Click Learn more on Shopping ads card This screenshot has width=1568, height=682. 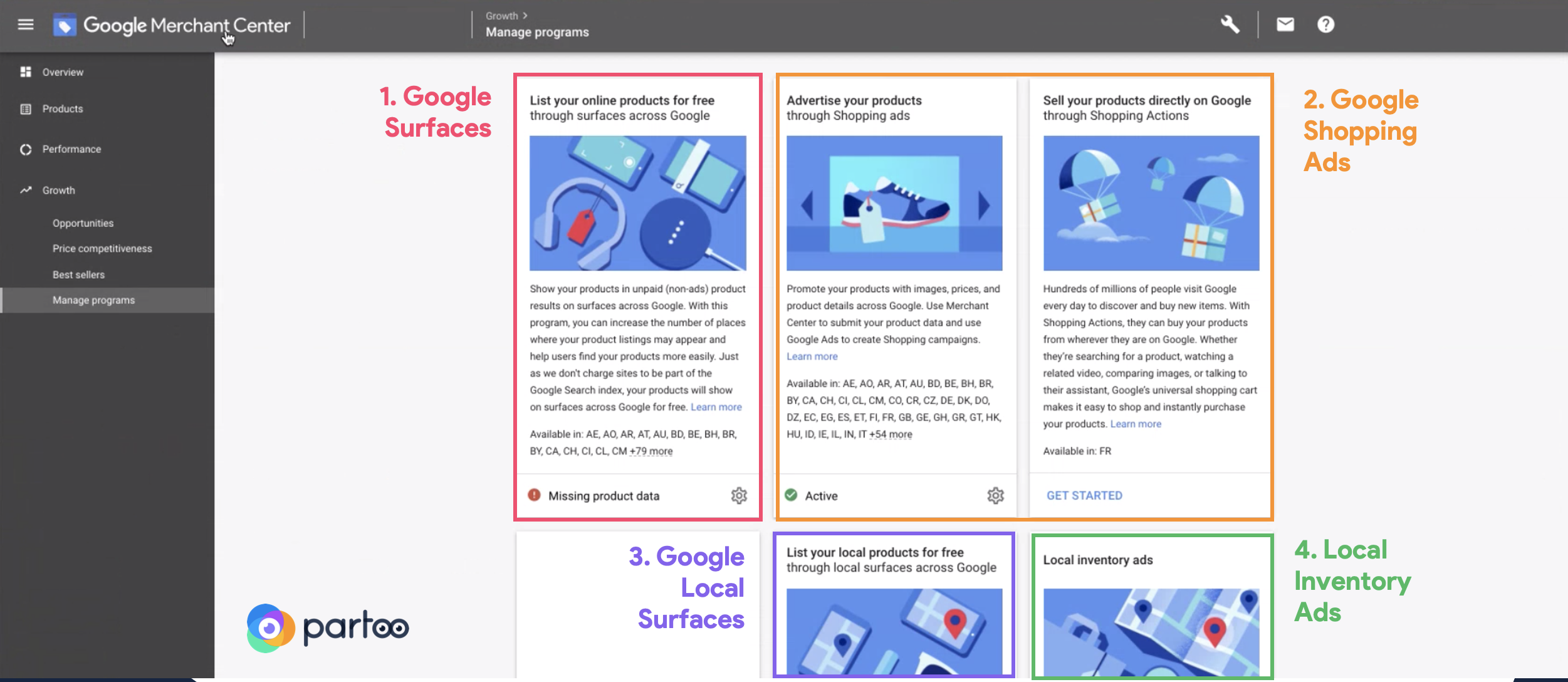812,356
